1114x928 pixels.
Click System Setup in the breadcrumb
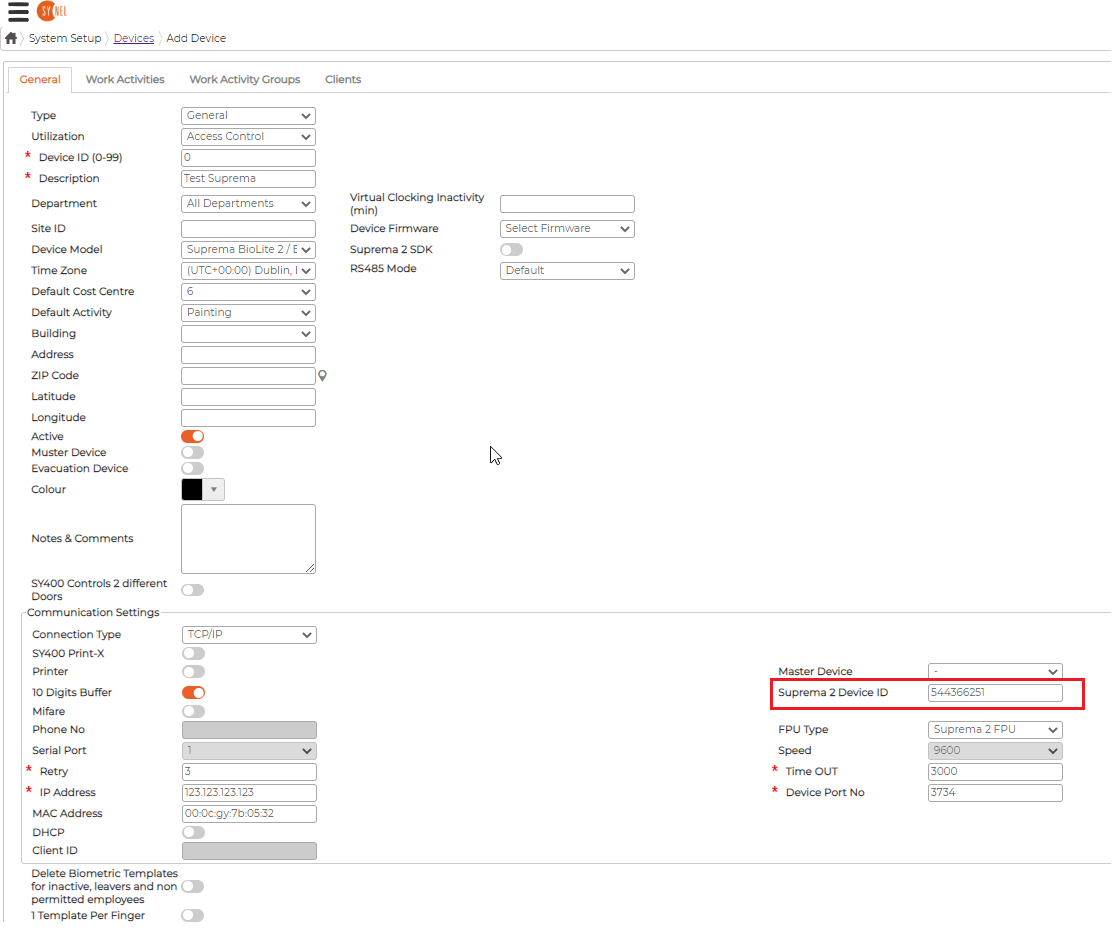[65, 38]
